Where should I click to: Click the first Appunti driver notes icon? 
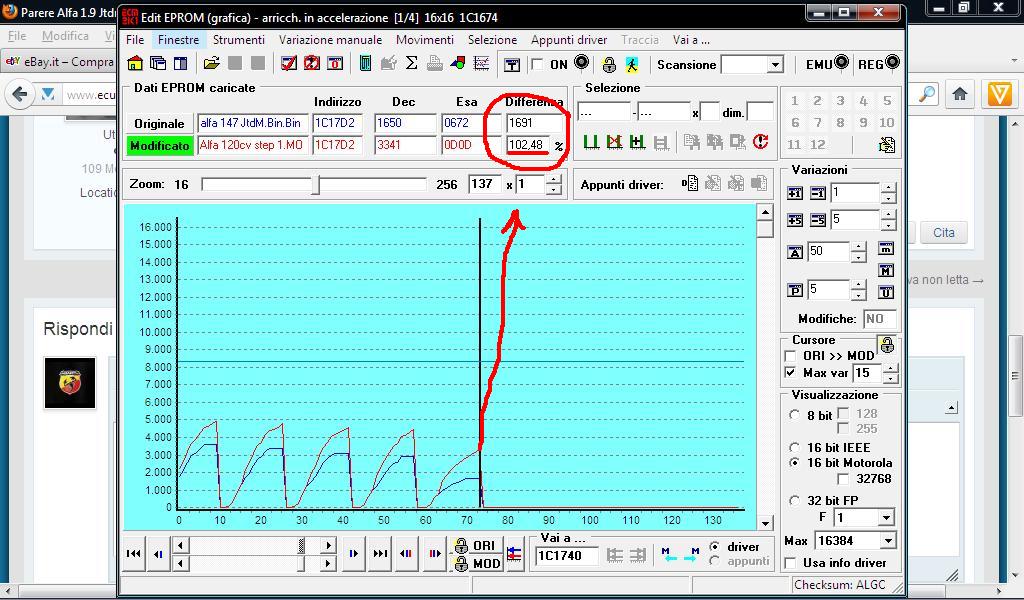click(690, 183)
